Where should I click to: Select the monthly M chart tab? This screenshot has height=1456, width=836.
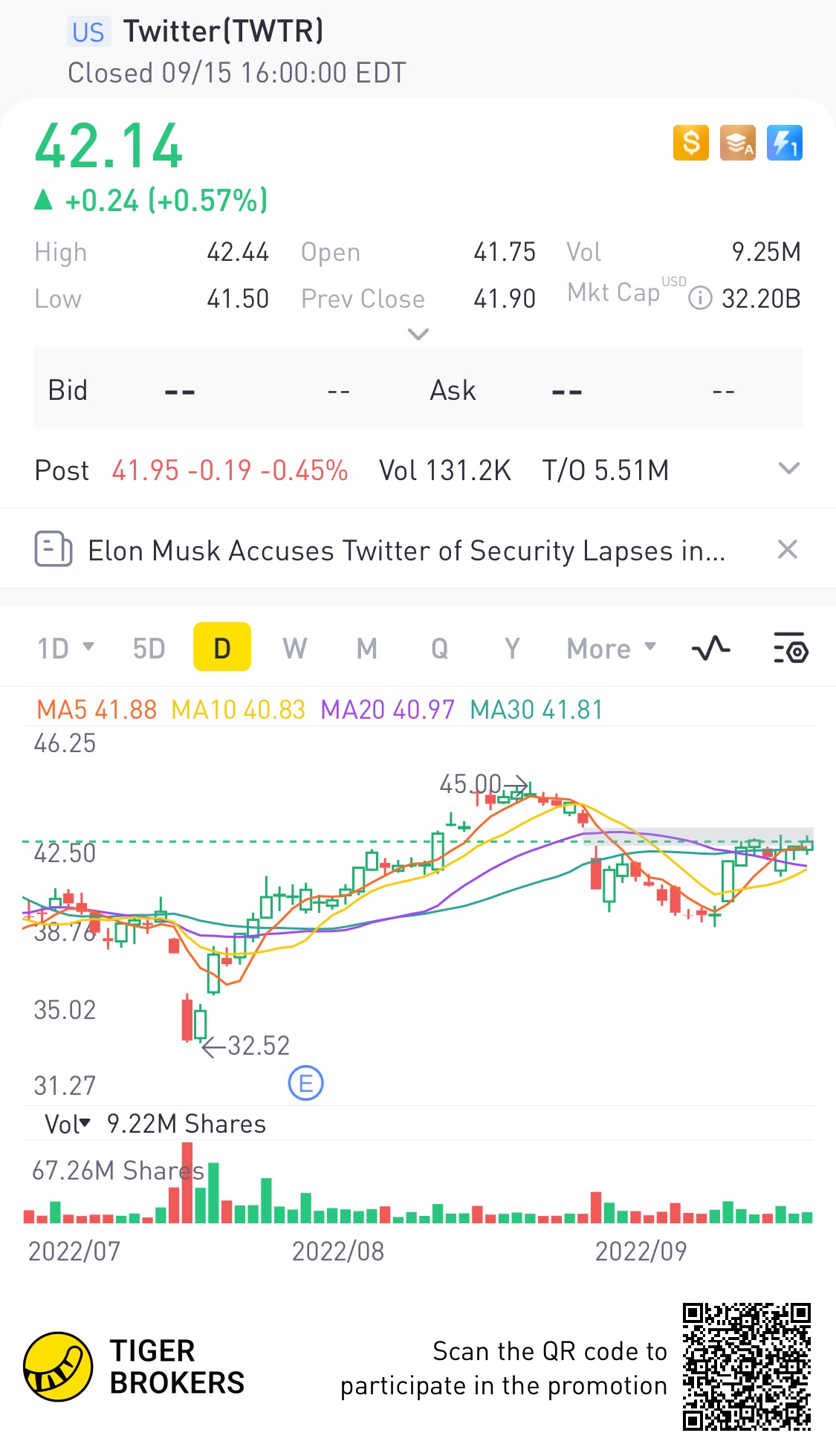(x=366, y=648)
